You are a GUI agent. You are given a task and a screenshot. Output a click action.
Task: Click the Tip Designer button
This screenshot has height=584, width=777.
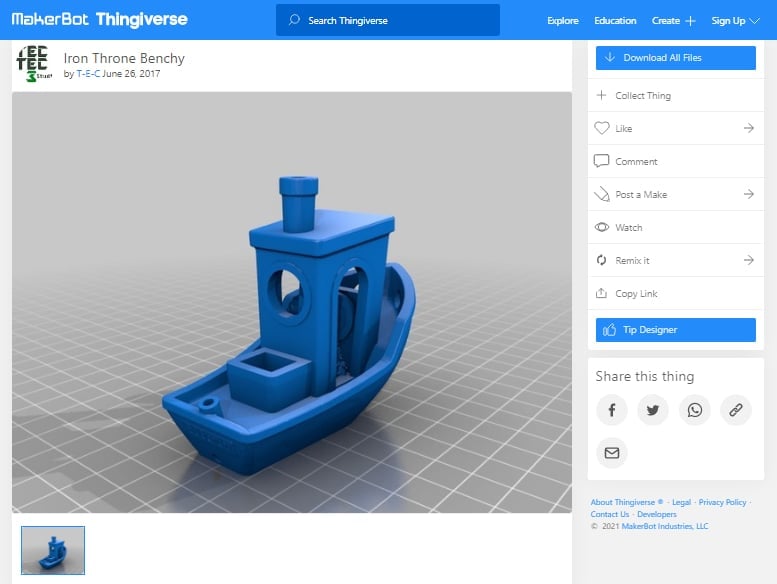675,330
